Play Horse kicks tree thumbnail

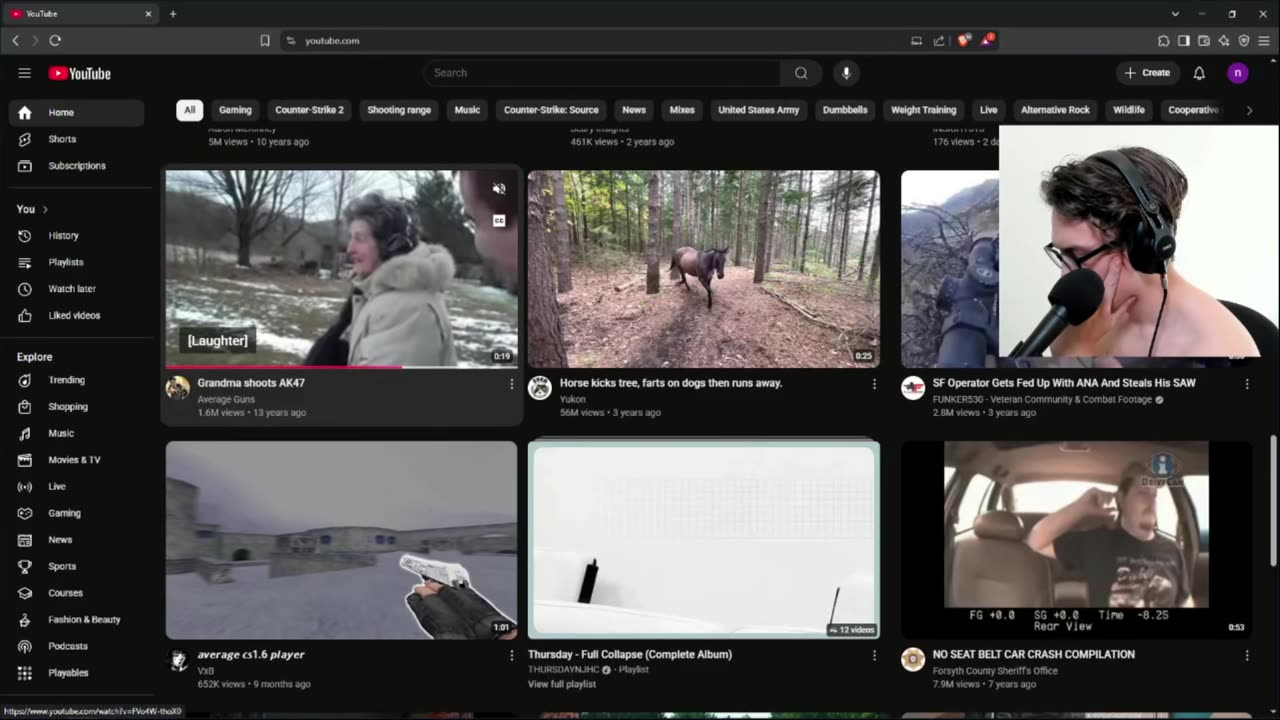coord(704,269)
